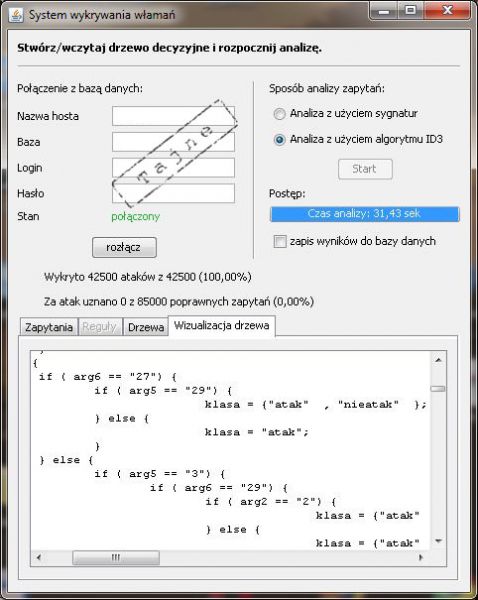Viewport: 478px width, 600px height.
Task: Select the ID3 algorithm analysis option
Action: click(279, 140)
